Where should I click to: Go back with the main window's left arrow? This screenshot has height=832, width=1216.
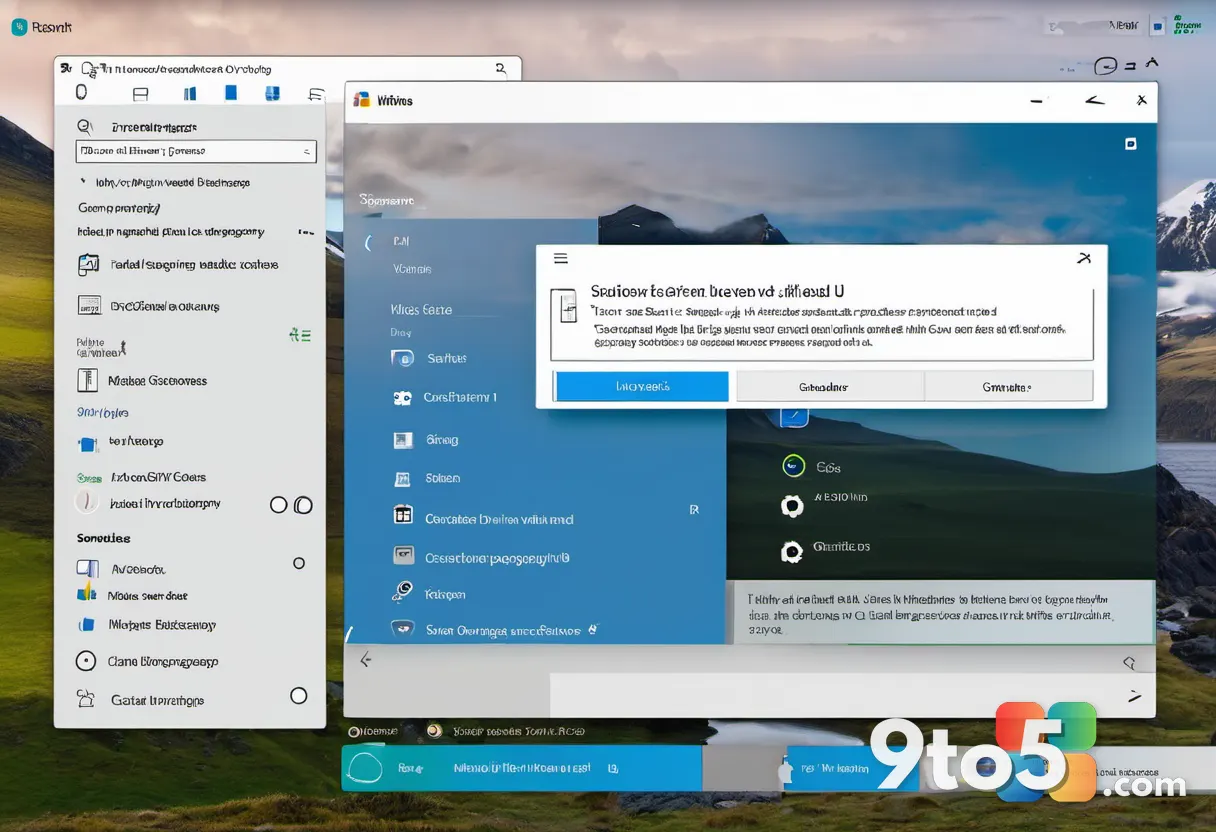pyautogui.click(x=366, y=659)
